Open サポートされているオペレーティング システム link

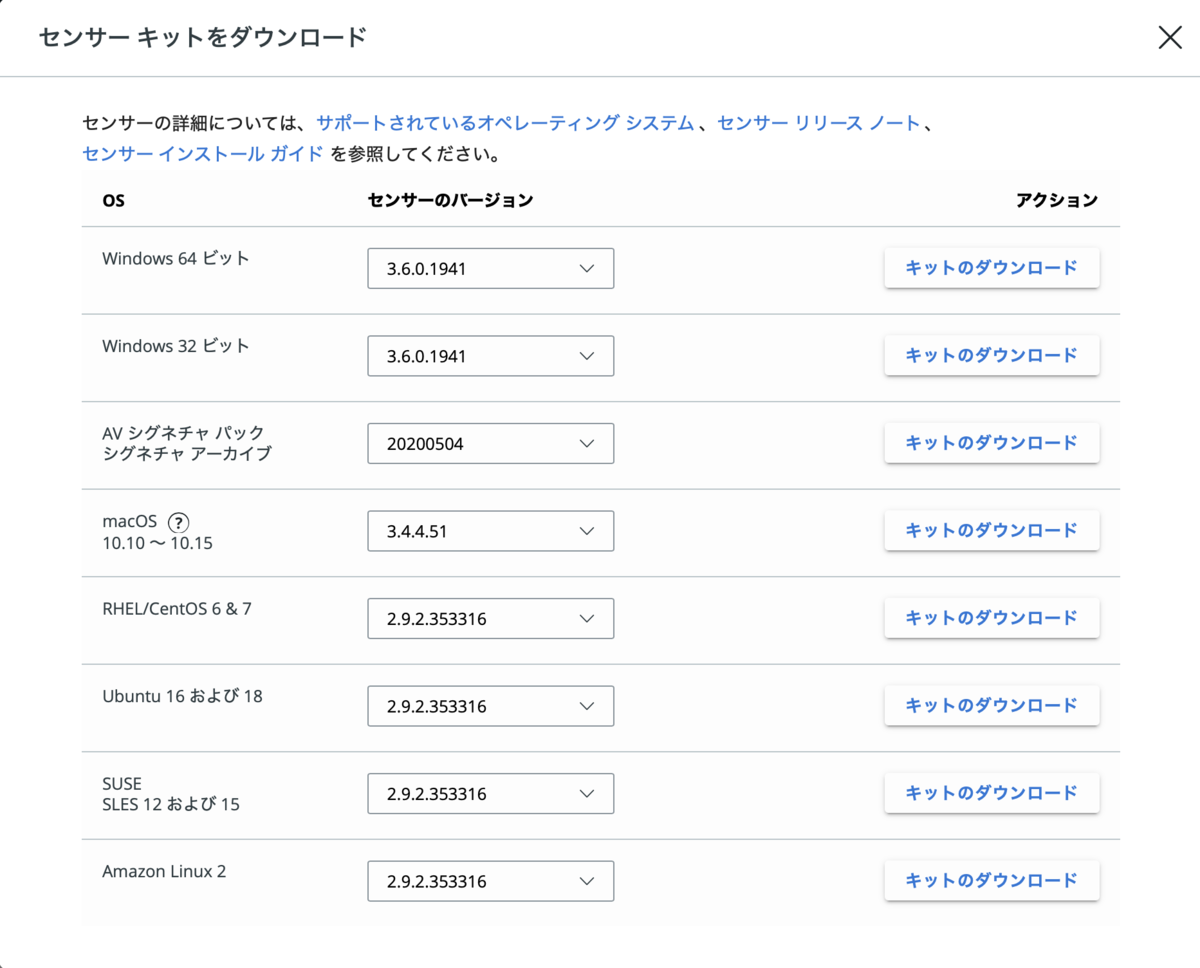505,123
